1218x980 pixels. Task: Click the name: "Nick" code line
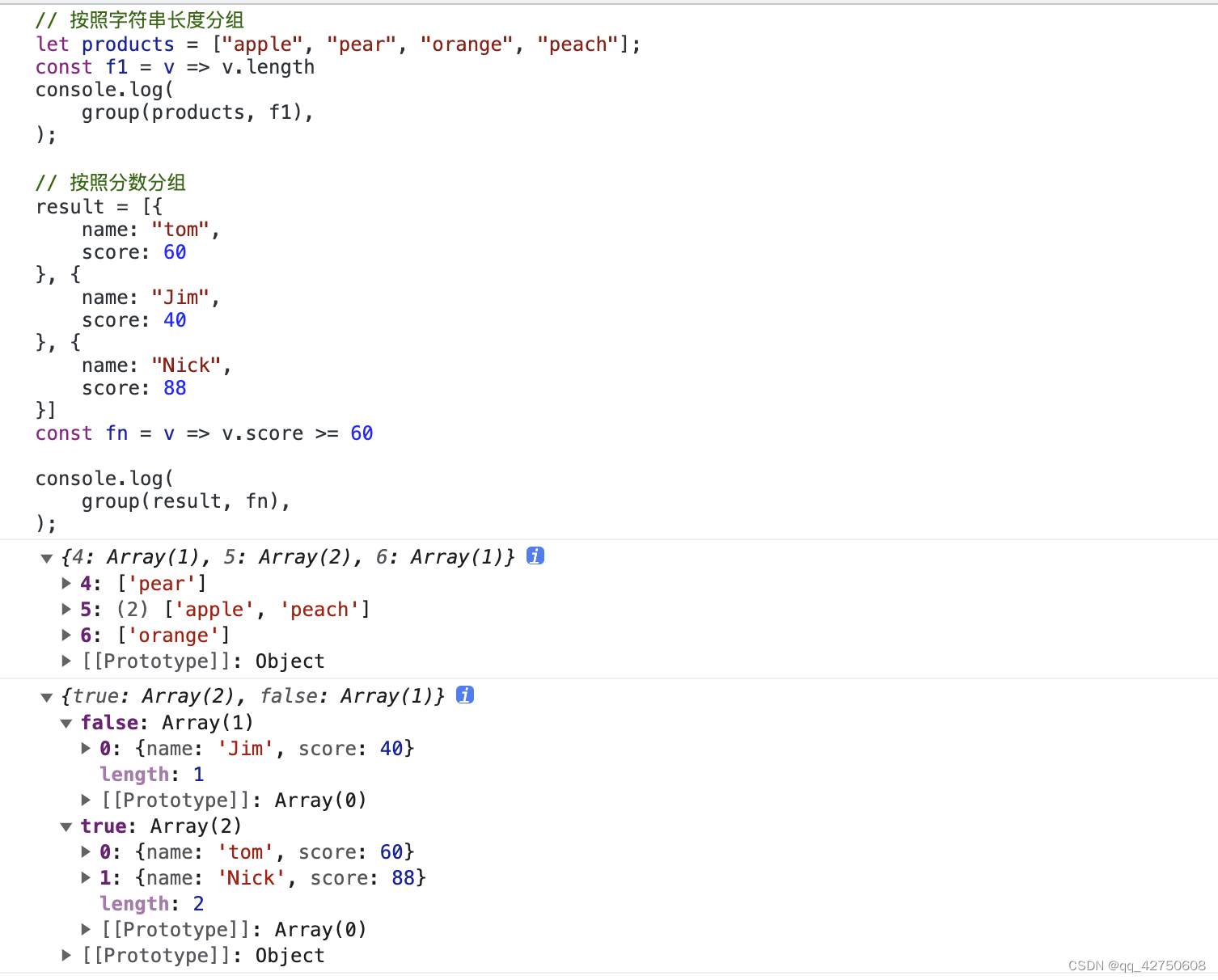pos(157,365)
